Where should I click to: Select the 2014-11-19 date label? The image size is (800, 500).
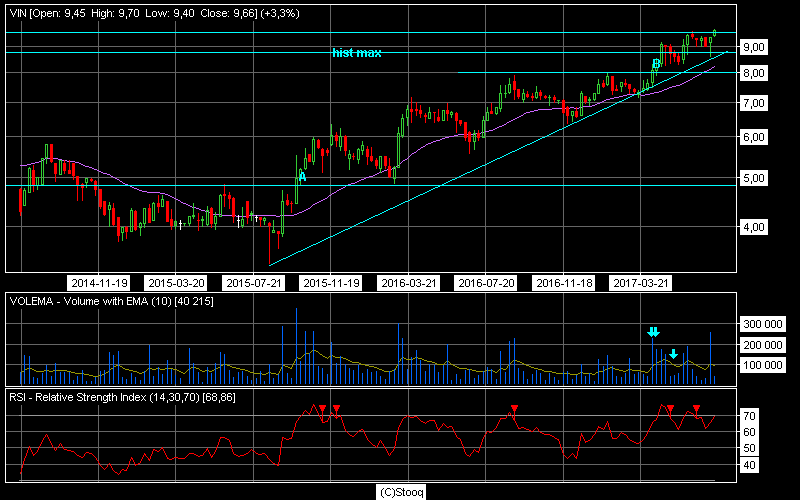pos(99,283)
